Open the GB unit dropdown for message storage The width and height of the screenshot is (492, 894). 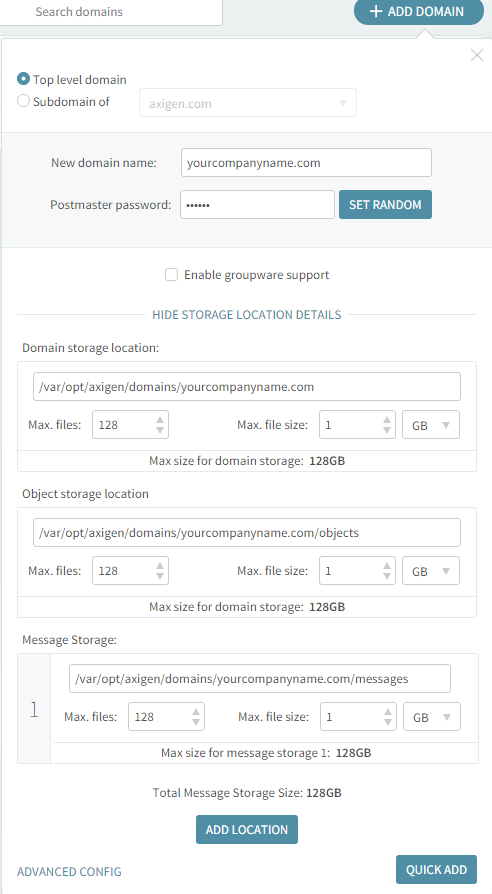point(432,717)
